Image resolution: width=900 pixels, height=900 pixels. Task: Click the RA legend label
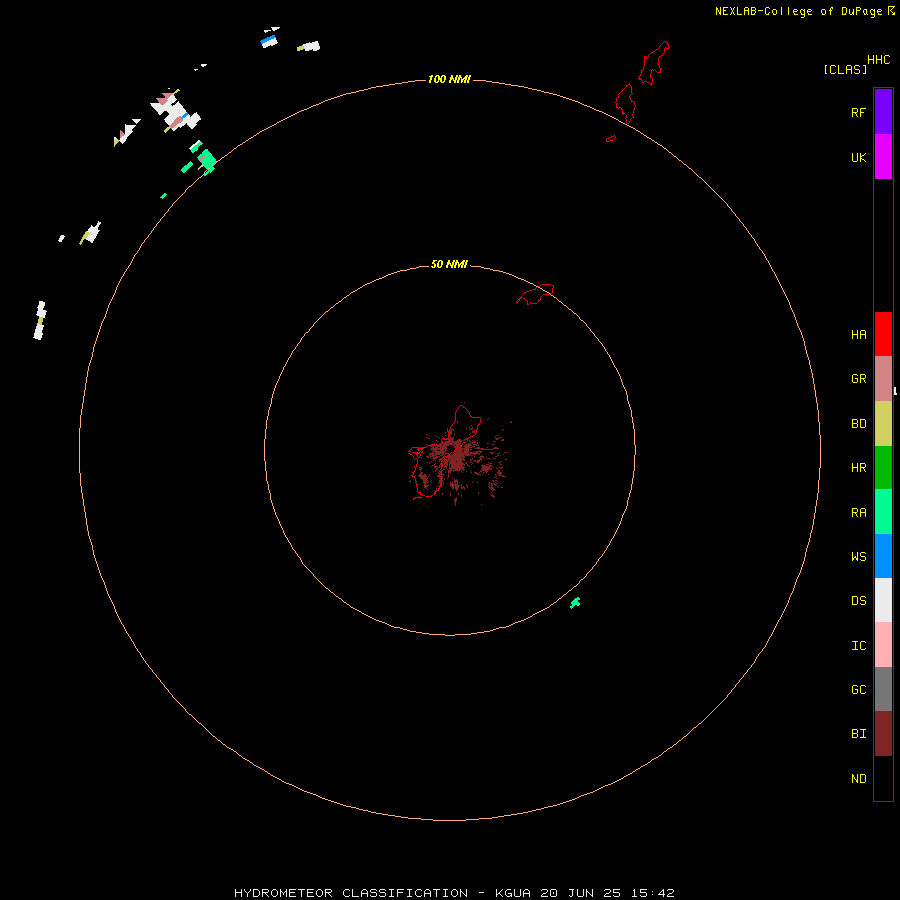click(859, 513)
